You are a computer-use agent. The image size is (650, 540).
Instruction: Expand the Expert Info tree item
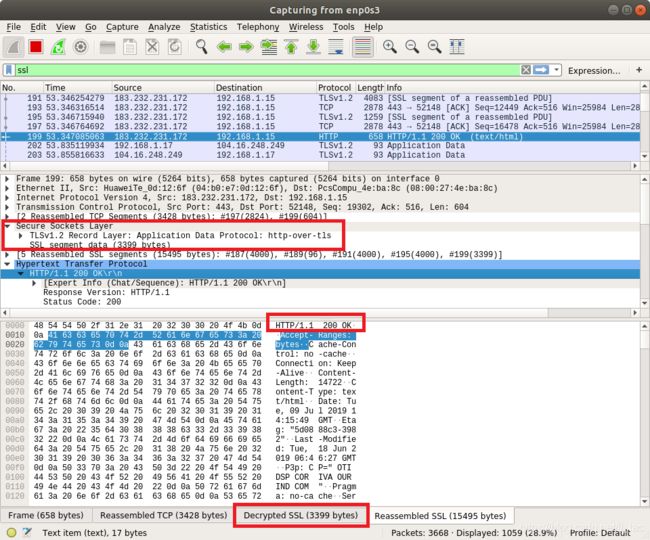pyautogui.click(x=34, y=283)
